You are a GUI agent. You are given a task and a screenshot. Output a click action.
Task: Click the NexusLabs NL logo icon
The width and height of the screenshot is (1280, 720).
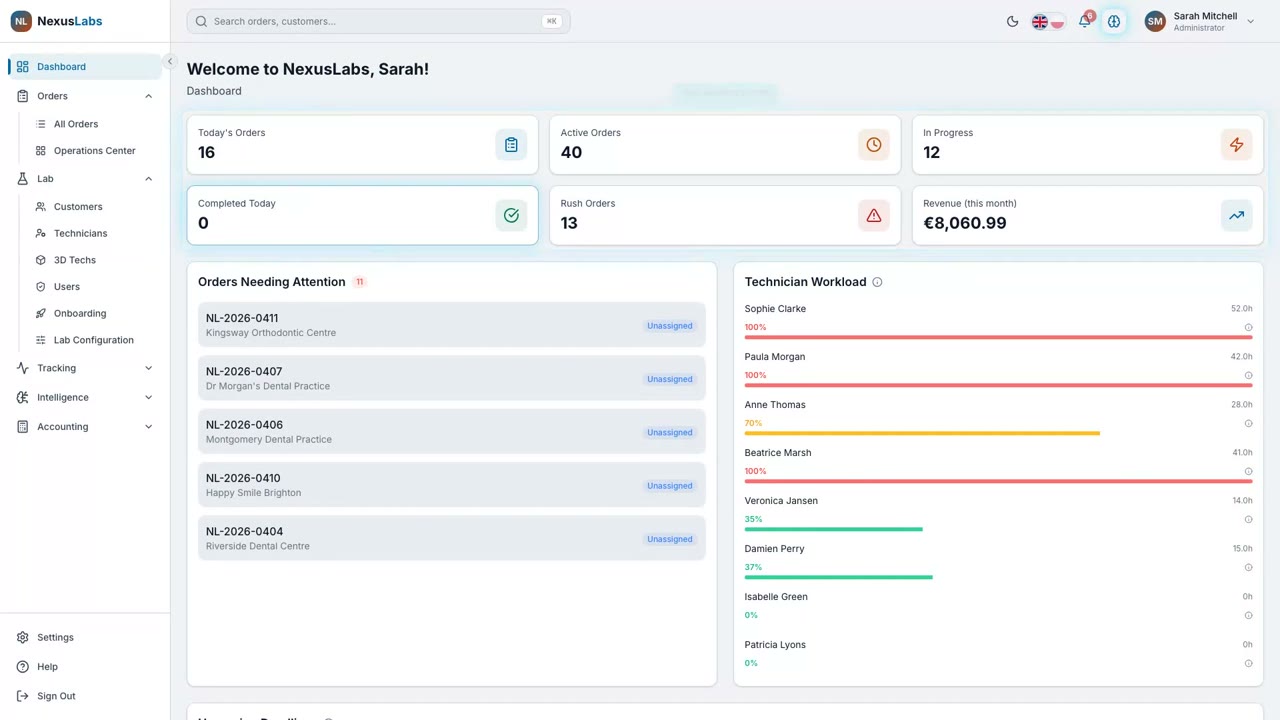(21, 21)
